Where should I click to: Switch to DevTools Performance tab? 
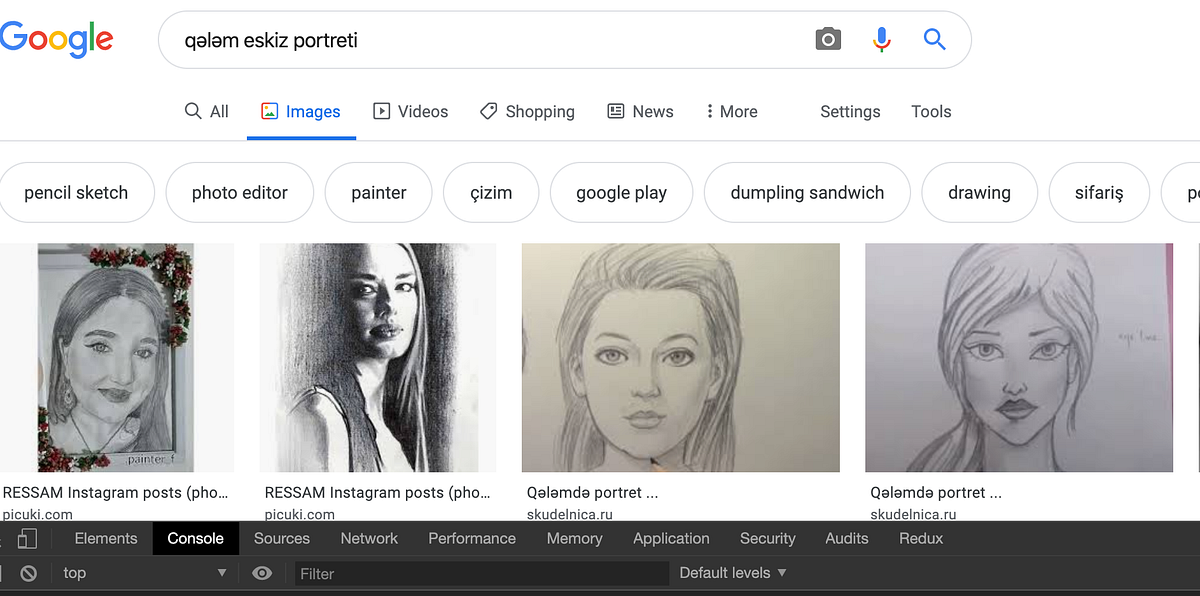(x=472, y=538)
